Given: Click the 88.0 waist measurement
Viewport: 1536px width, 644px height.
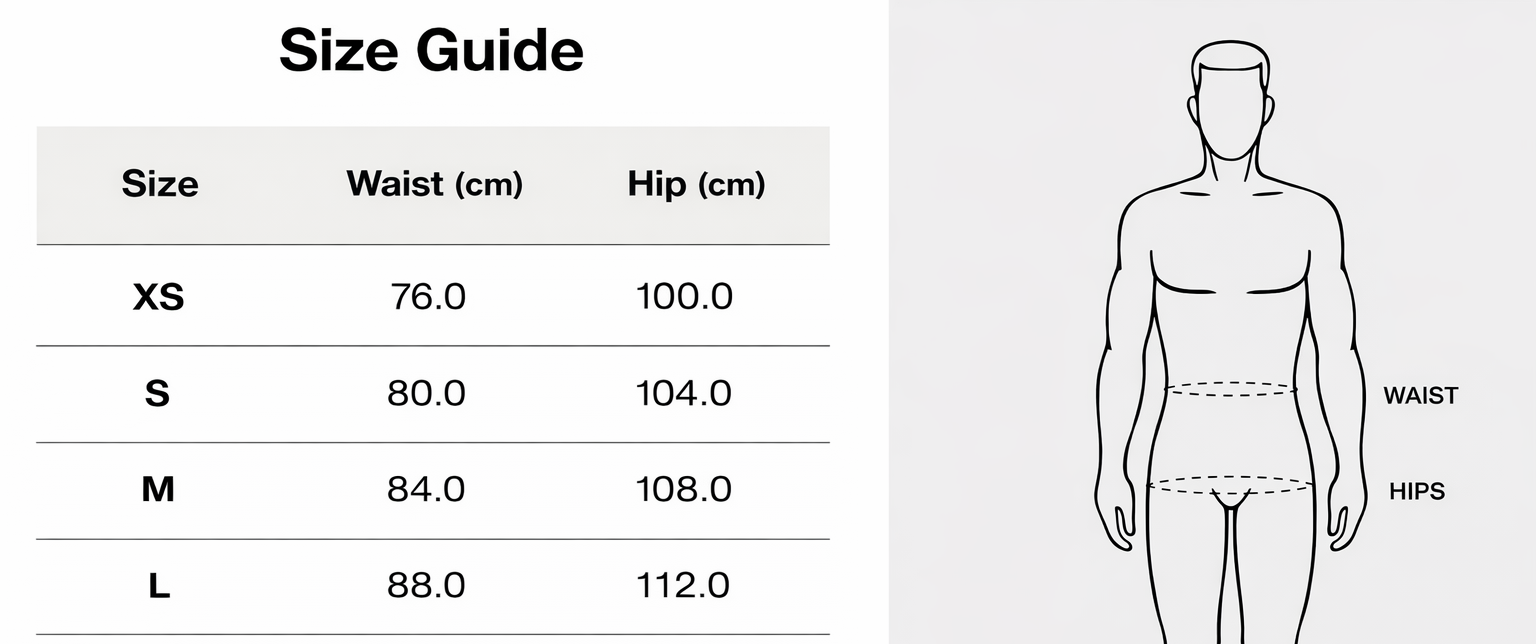Looking at the screenshot, I should coord(427,587).
